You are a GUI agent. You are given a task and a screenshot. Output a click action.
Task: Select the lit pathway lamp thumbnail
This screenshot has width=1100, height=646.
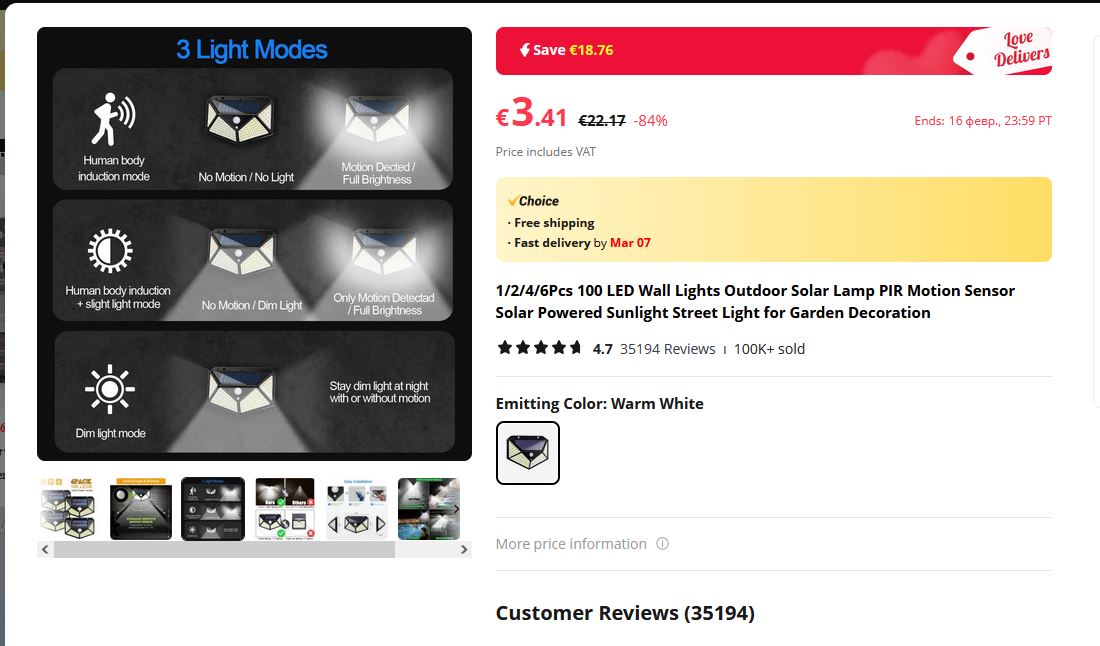point(141,509)
